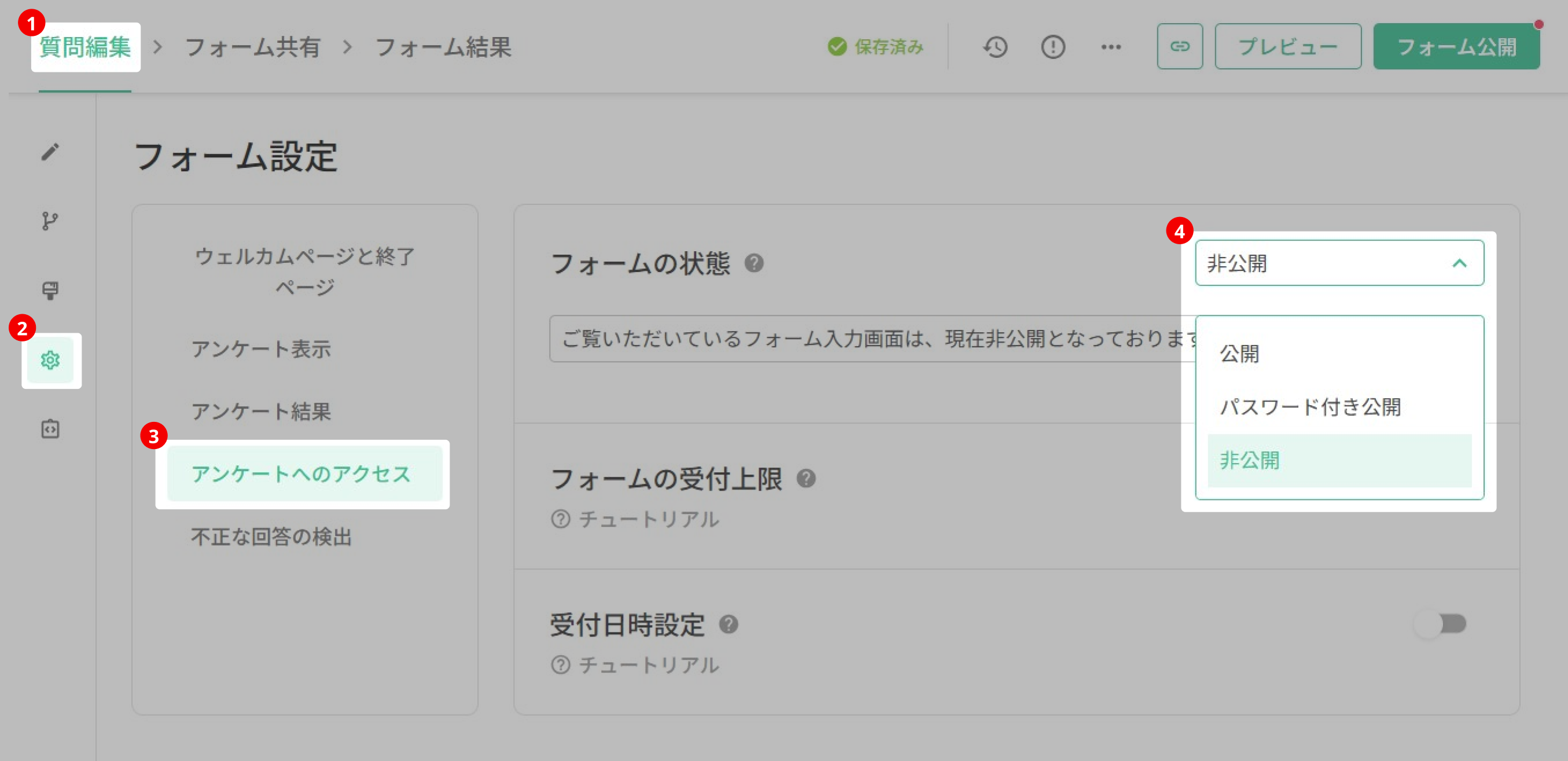Click the unpublished message text field
The height and width of the screenshot is (761, 1568).
point(873,339)
